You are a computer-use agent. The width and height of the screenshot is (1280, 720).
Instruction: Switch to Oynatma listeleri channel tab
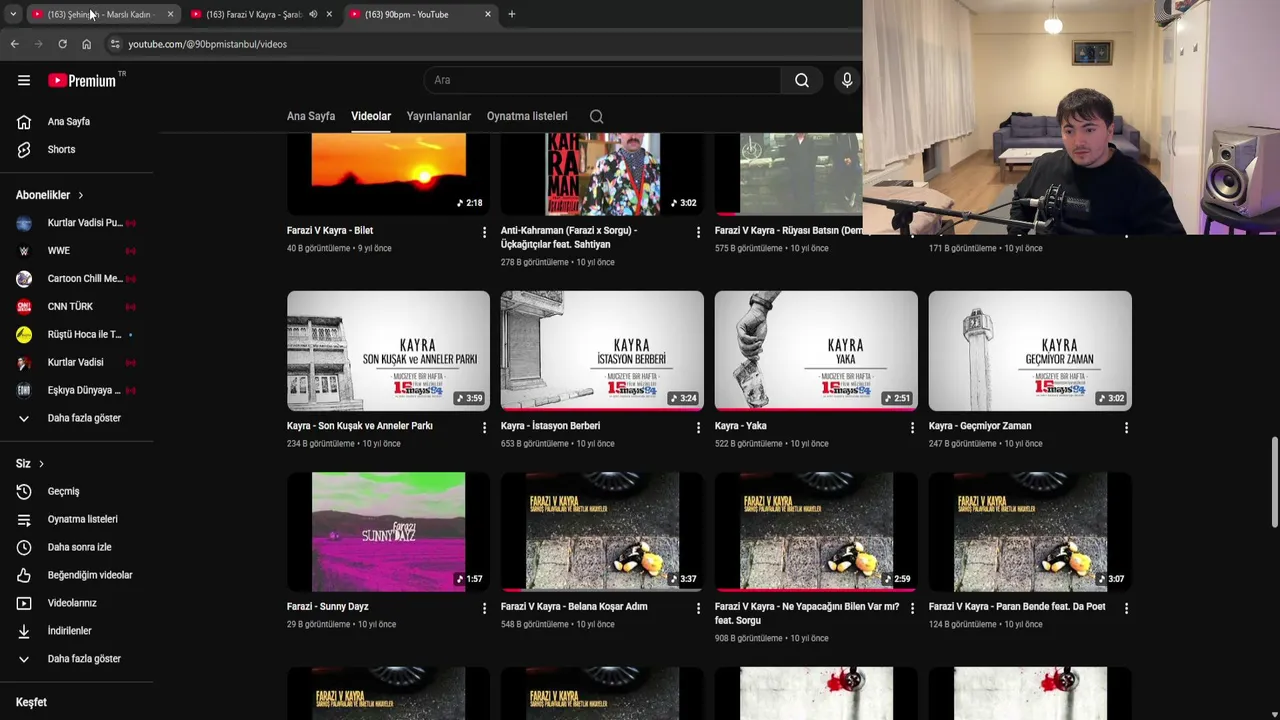(x=527, y=116)
